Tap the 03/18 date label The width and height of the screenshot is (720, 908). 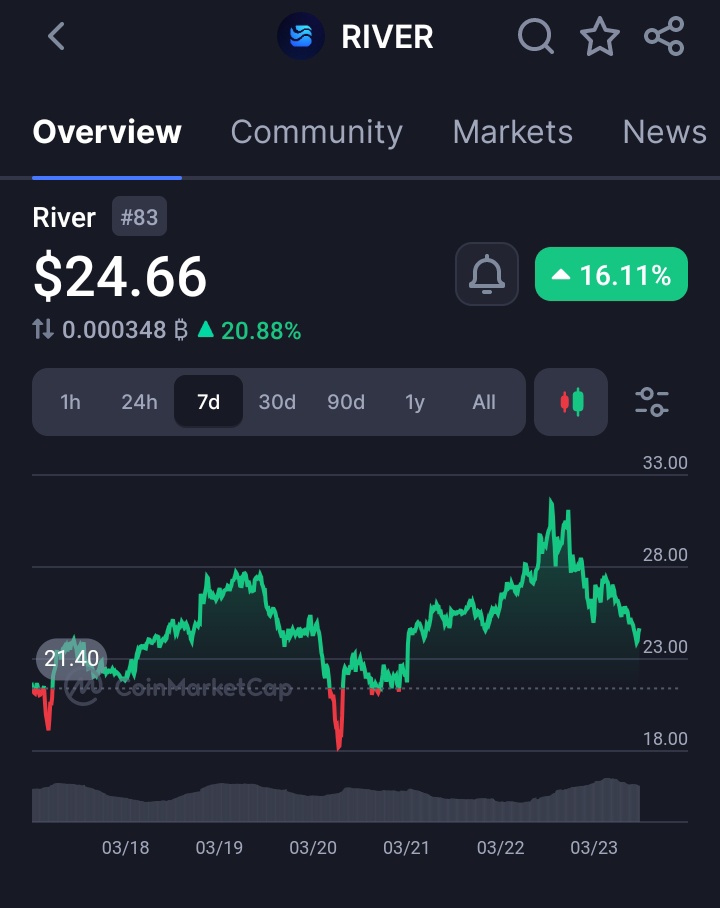[125, 848]
